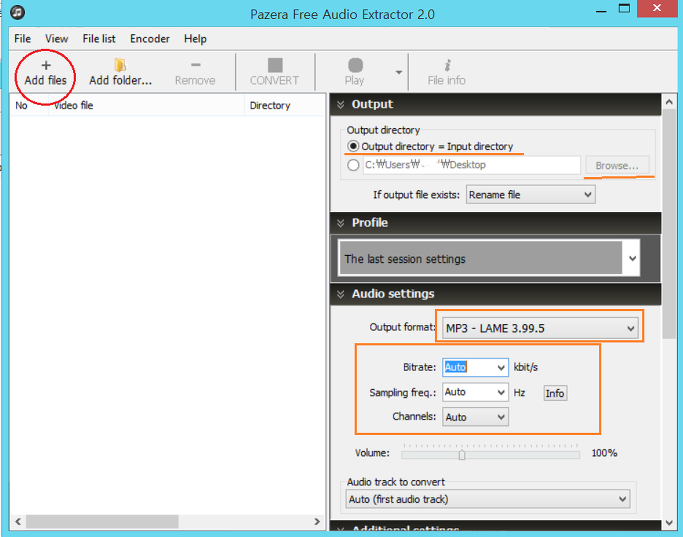Open the Output format MP3 dropdown

[540, 328]
